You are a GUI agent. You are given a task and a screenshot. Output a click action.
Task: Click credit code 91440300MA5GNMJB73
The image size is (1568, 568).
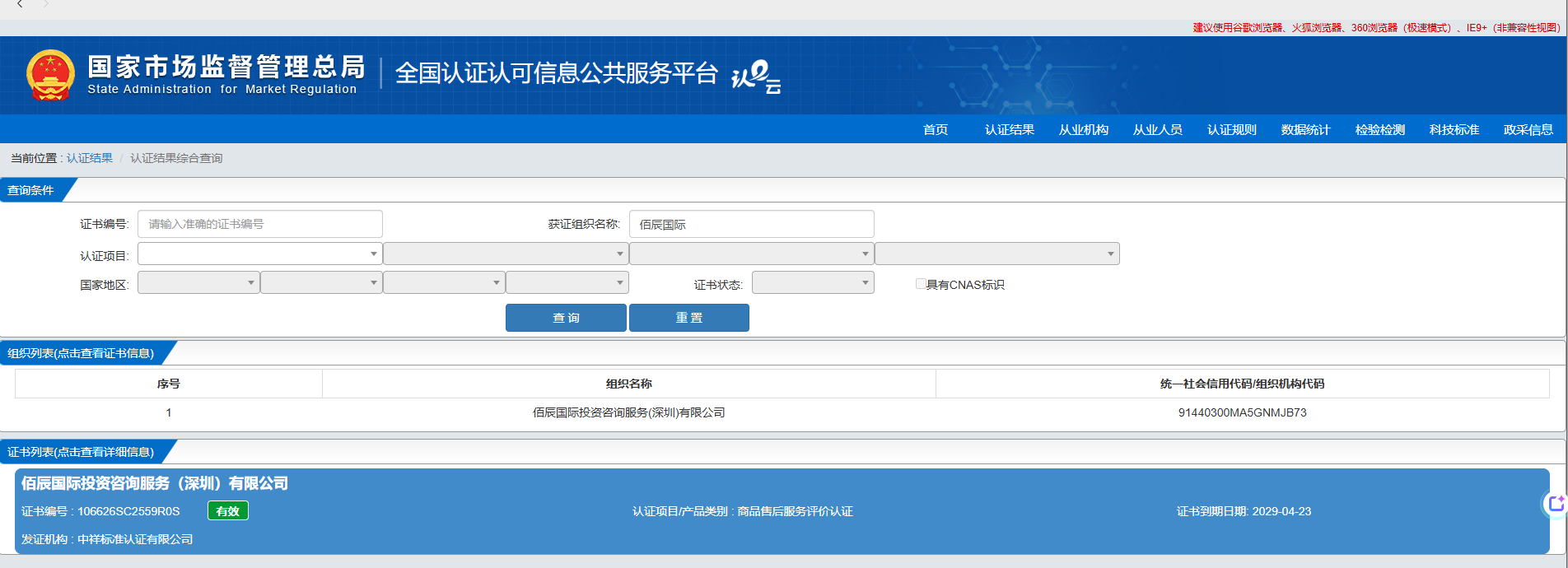pyautogui.click(x=1242, y=412)
